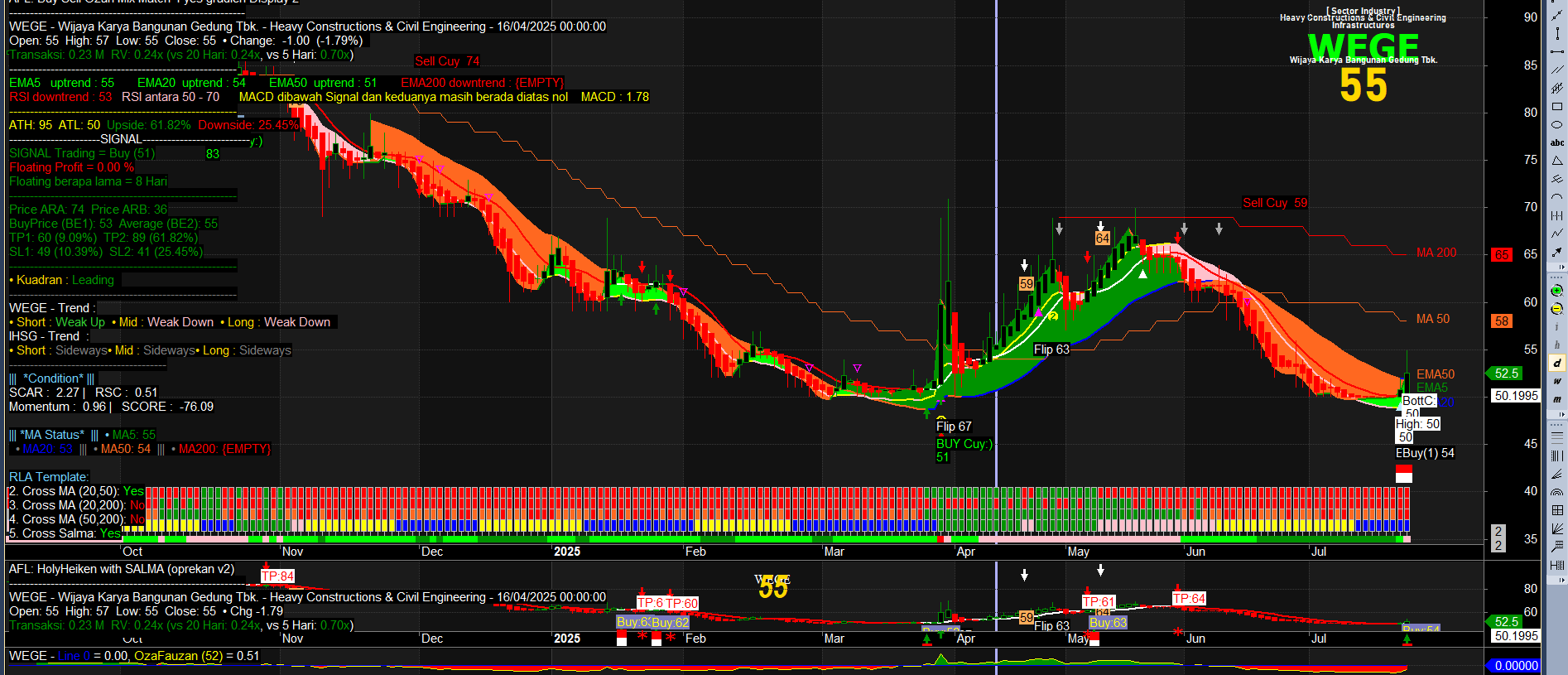Screen dimensions: 1568x675
Task: Select the Andrews Pitchfork tool
Action: (x=1557, y=179)
